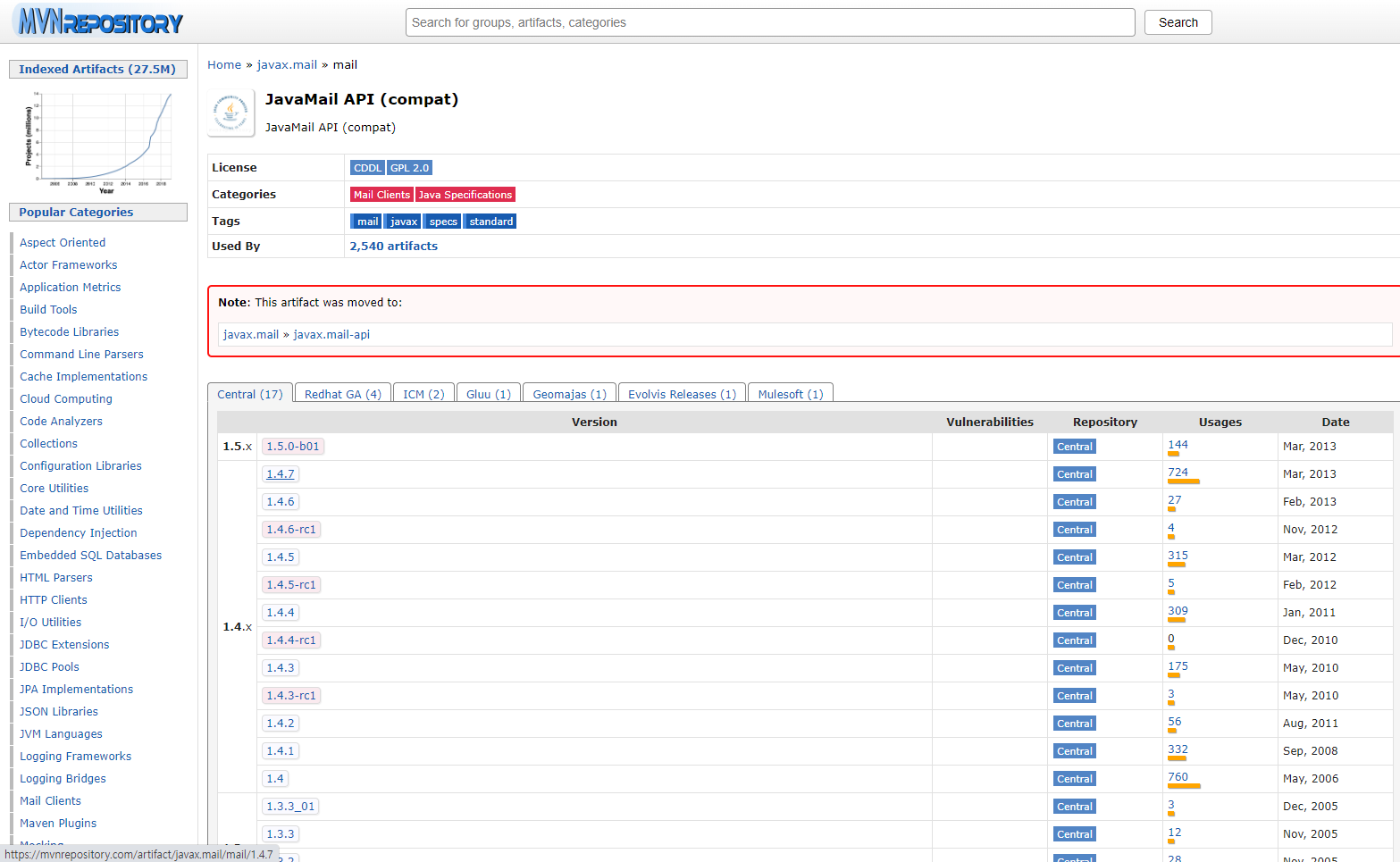Click the MvnRepository logo
Screen dimensions: 1400x862
[96, 21]
